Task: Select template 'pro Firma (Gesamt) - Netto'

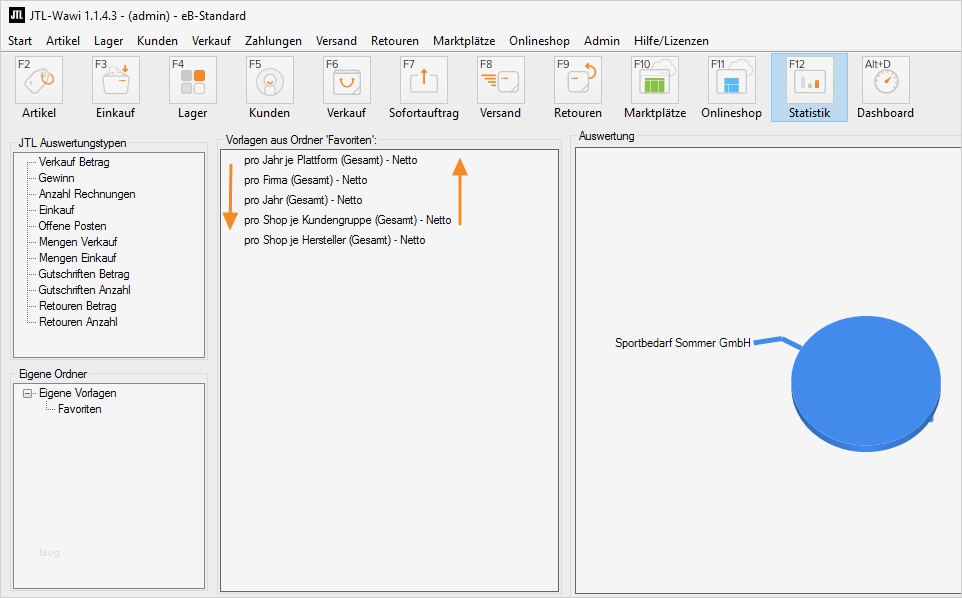Action: click(x=306, y=180)
